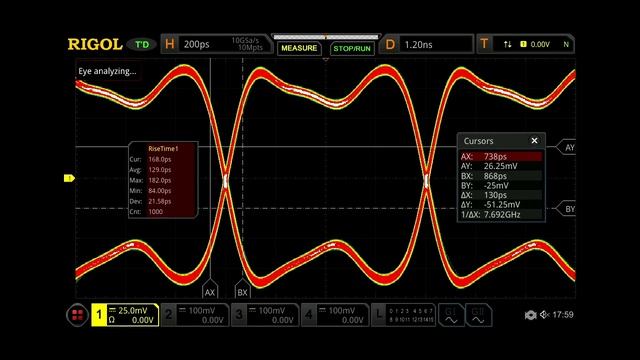Click the Avg: 129.0ps value

160,170
